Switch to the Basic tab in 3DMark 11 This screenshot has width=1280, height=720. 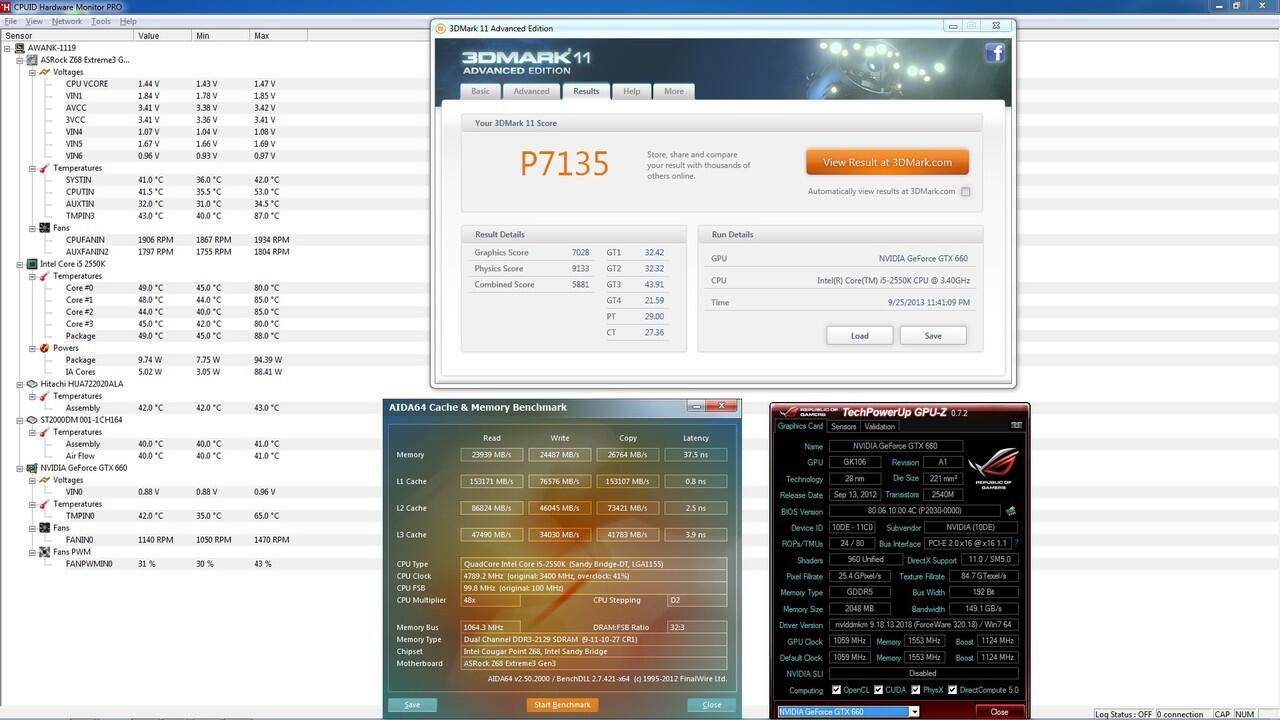[481, 91]
